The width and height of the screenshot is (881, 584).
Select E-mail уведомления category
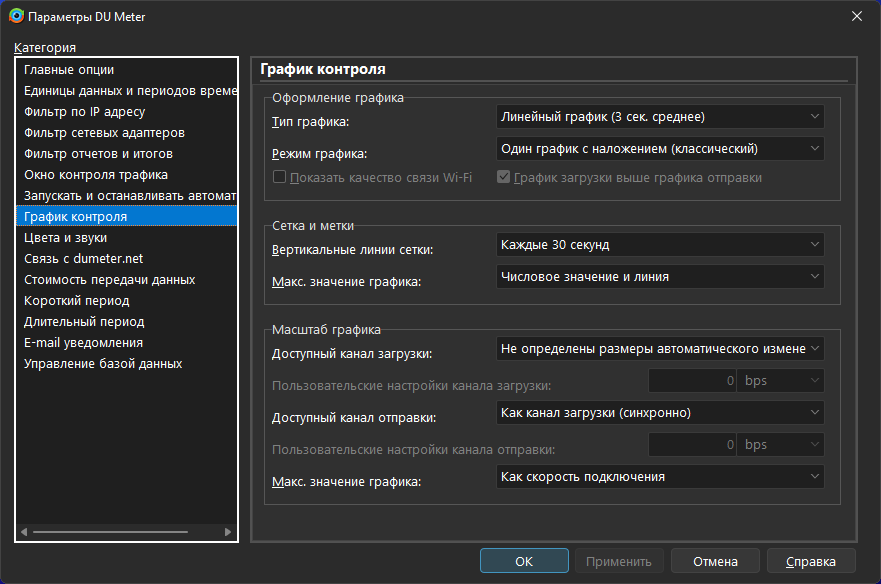(x=126, y=342)
